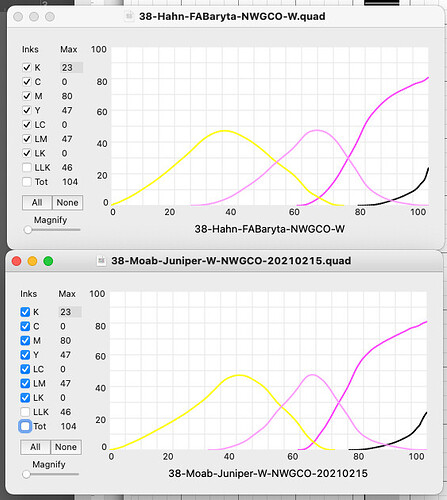The image size is (447, 500).
Task: Zoom the Moab-Juniper window with green button
Action: coord(48,261)
